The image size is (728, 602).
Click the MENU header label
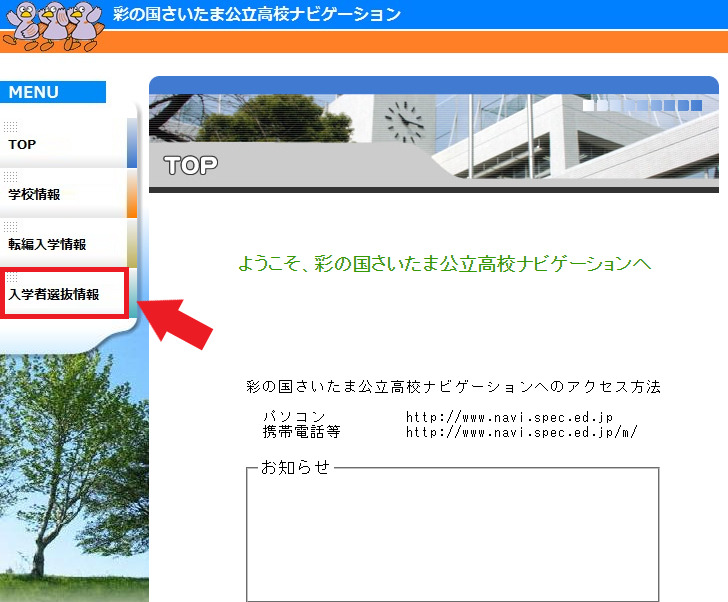52,92
